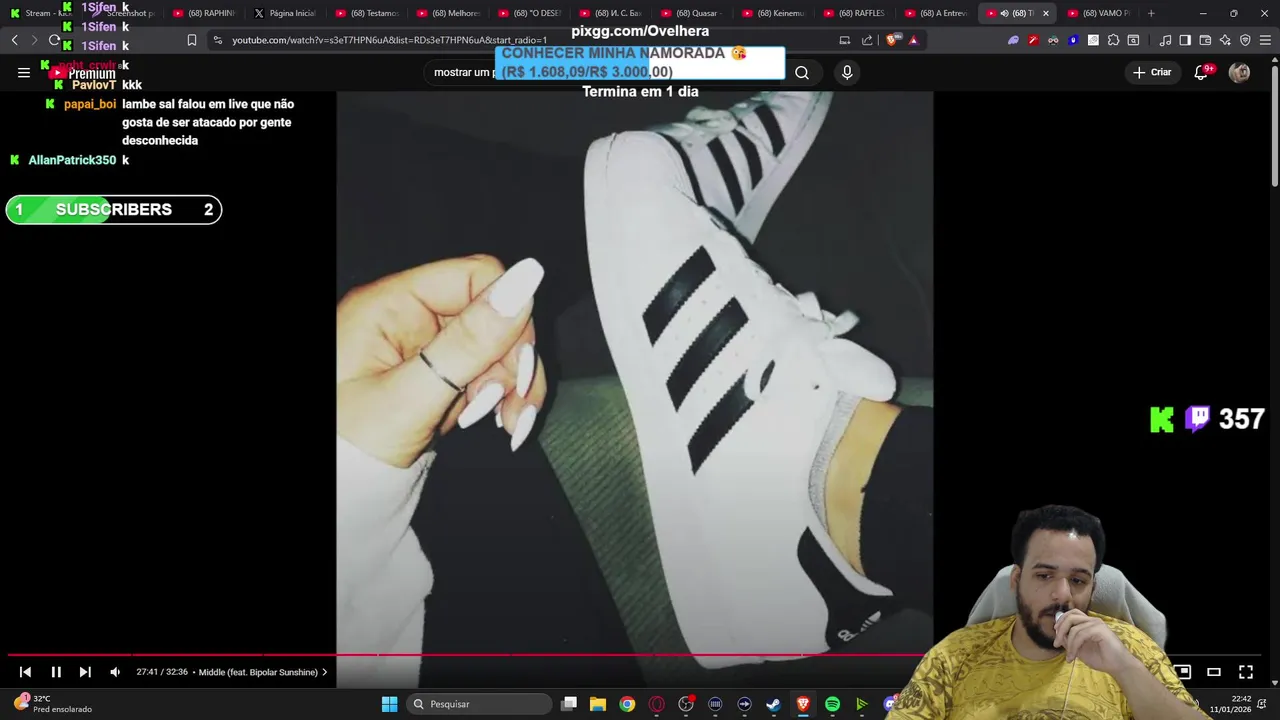Open the YouTube notifications bell
Screen dimensions: 1280x720
click(1201, 72)
